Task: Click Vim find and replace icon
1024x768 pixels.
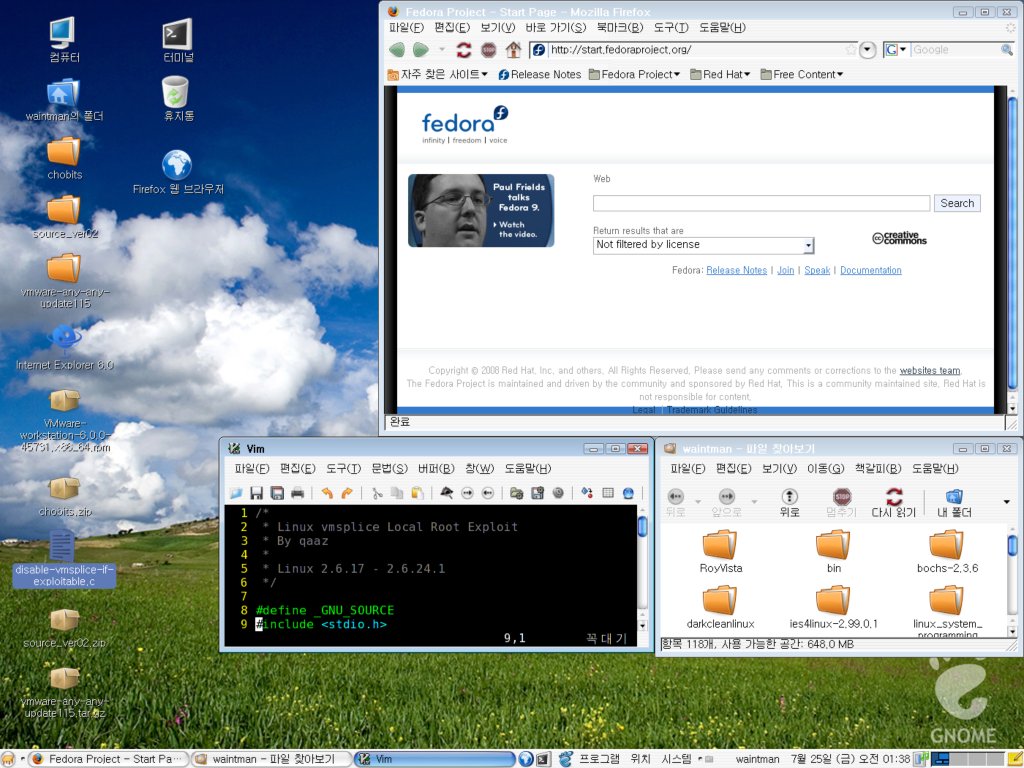Action: (447, 493)
